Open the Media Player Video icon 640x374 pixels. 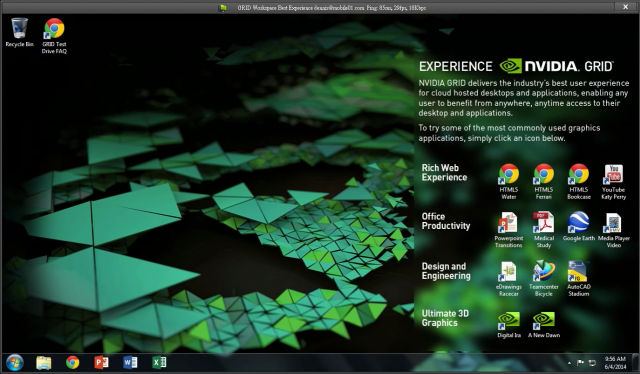pos(613,230)
